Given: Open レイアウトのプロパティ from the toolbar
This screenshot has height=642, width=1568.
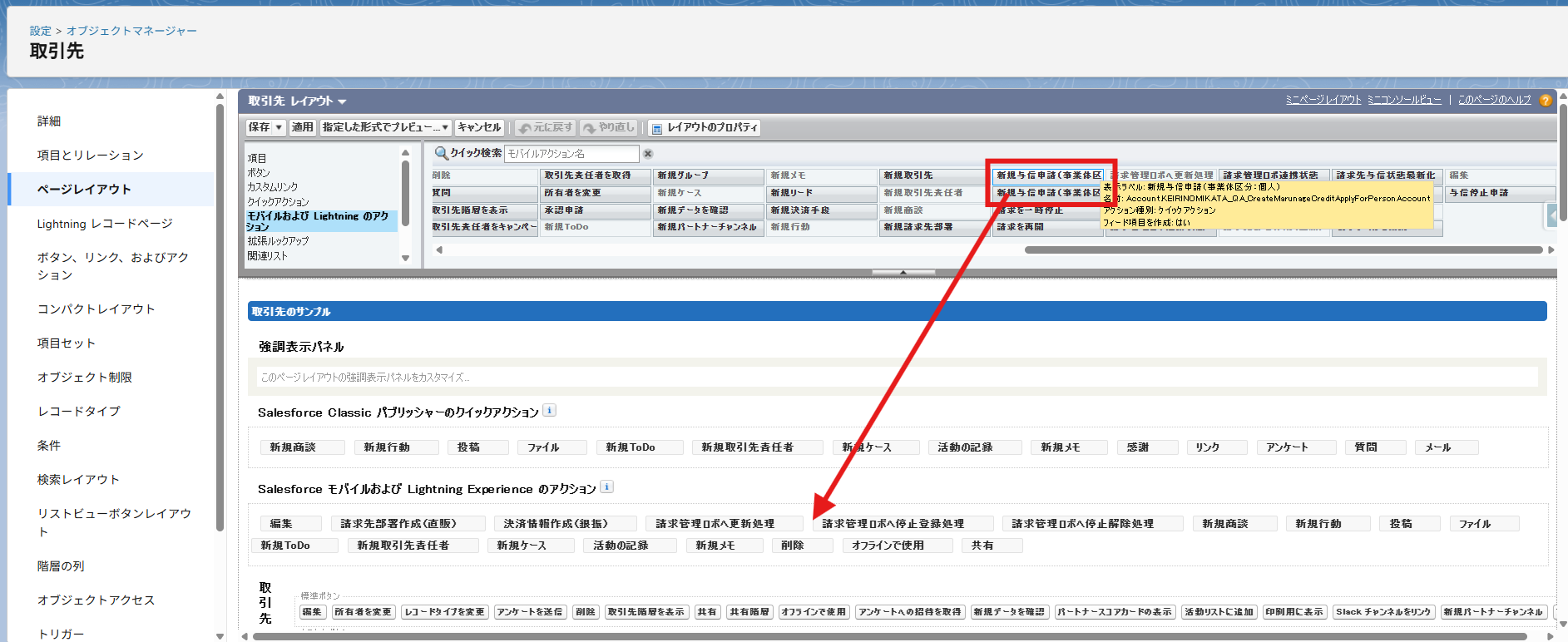Looking at the screenshot, I should tap(704, 128).
